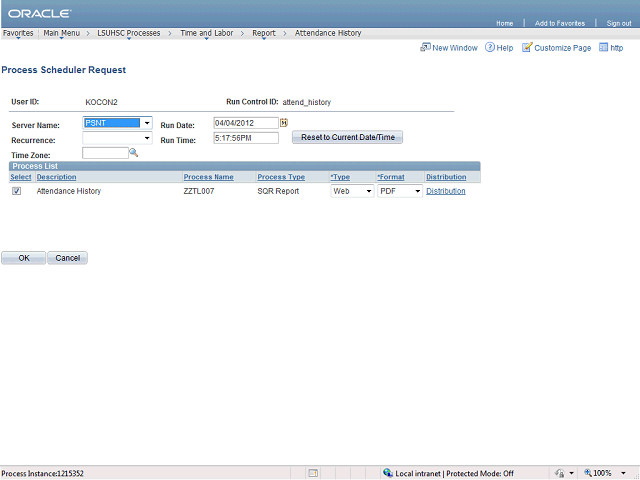Image resolution: width=640 pixels, height=480 pixels.
Task: Click Process Instance:1215352 status text
Action: (x=42, y=473)
